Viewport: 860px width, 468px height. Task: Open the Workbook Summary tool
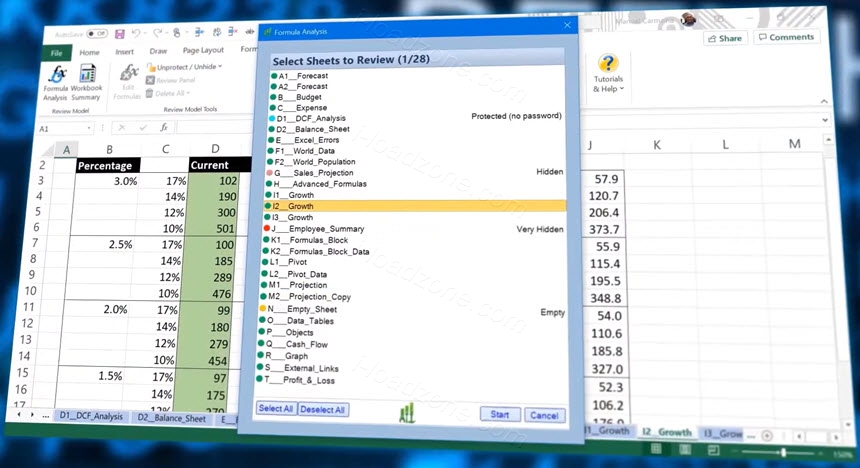[x=86, y=82]
